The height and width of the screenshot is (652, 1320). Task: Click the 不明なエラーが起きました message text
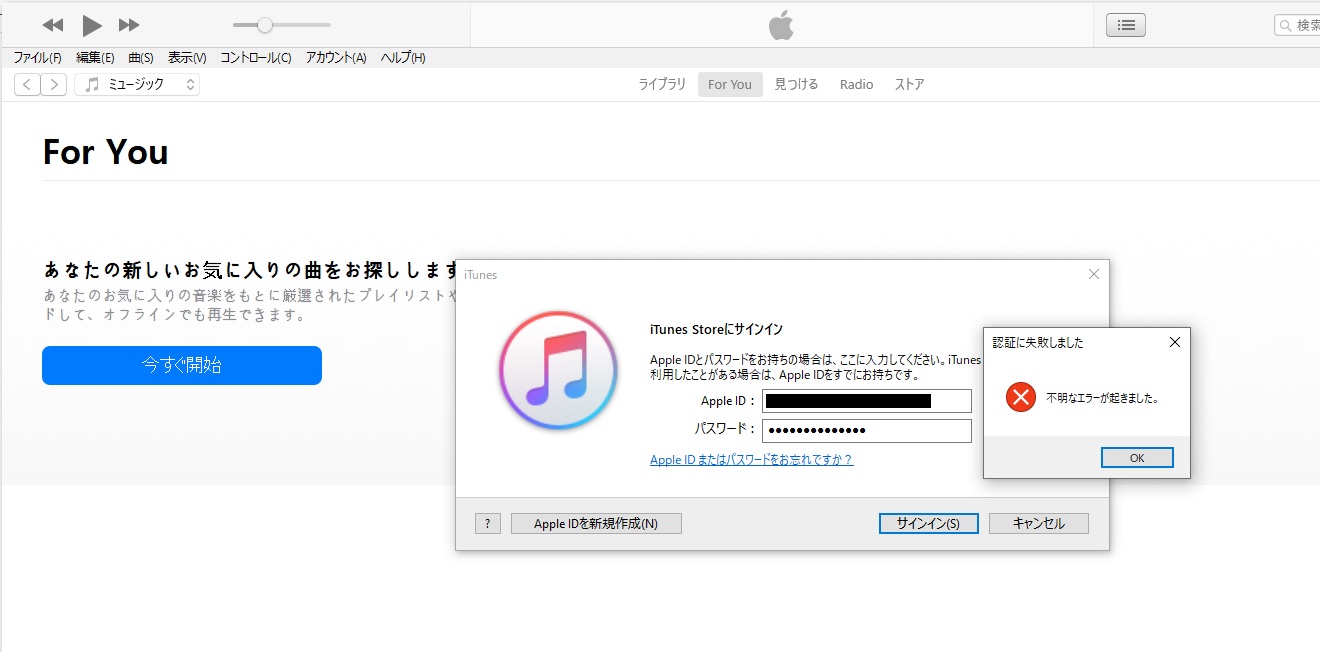click(x=1103, y=398)
